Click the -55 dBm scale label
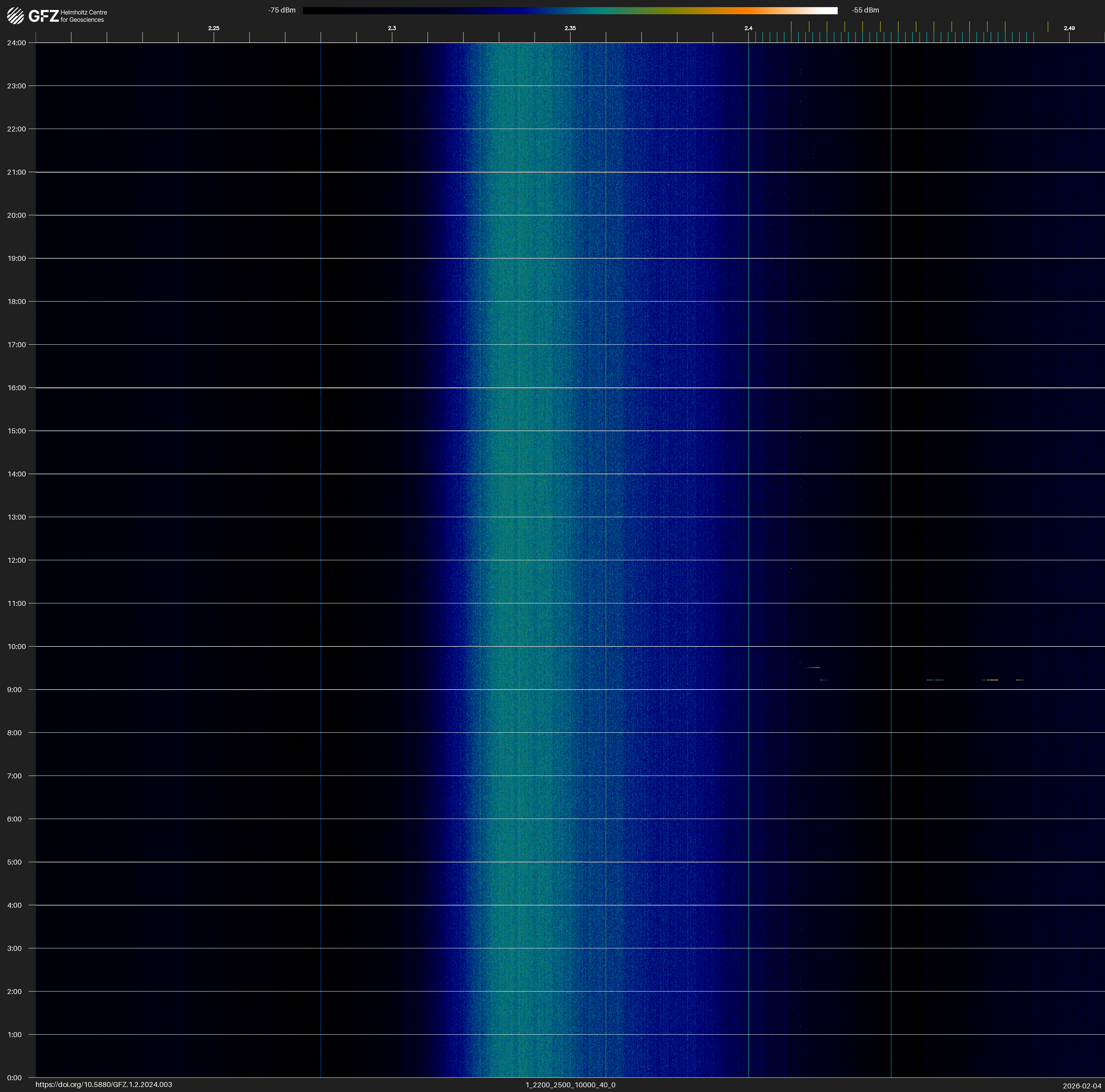This screenshot has width=1105, height=1092. point(865,10)
